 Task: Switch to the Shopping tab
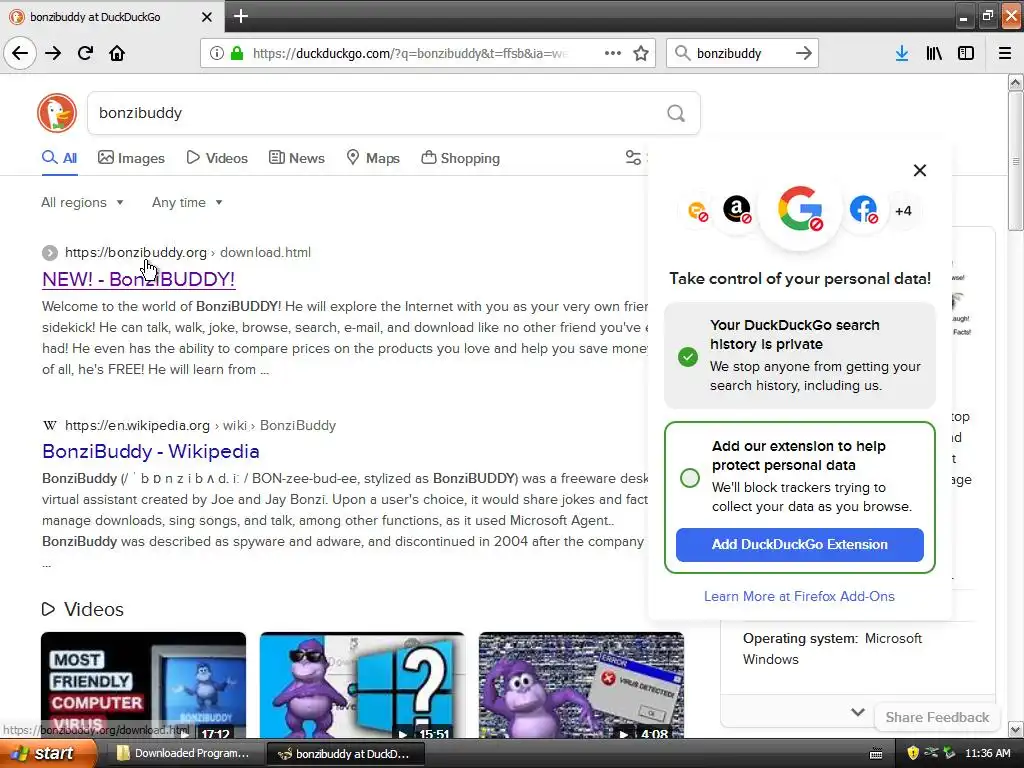click(x=460, y=158)
